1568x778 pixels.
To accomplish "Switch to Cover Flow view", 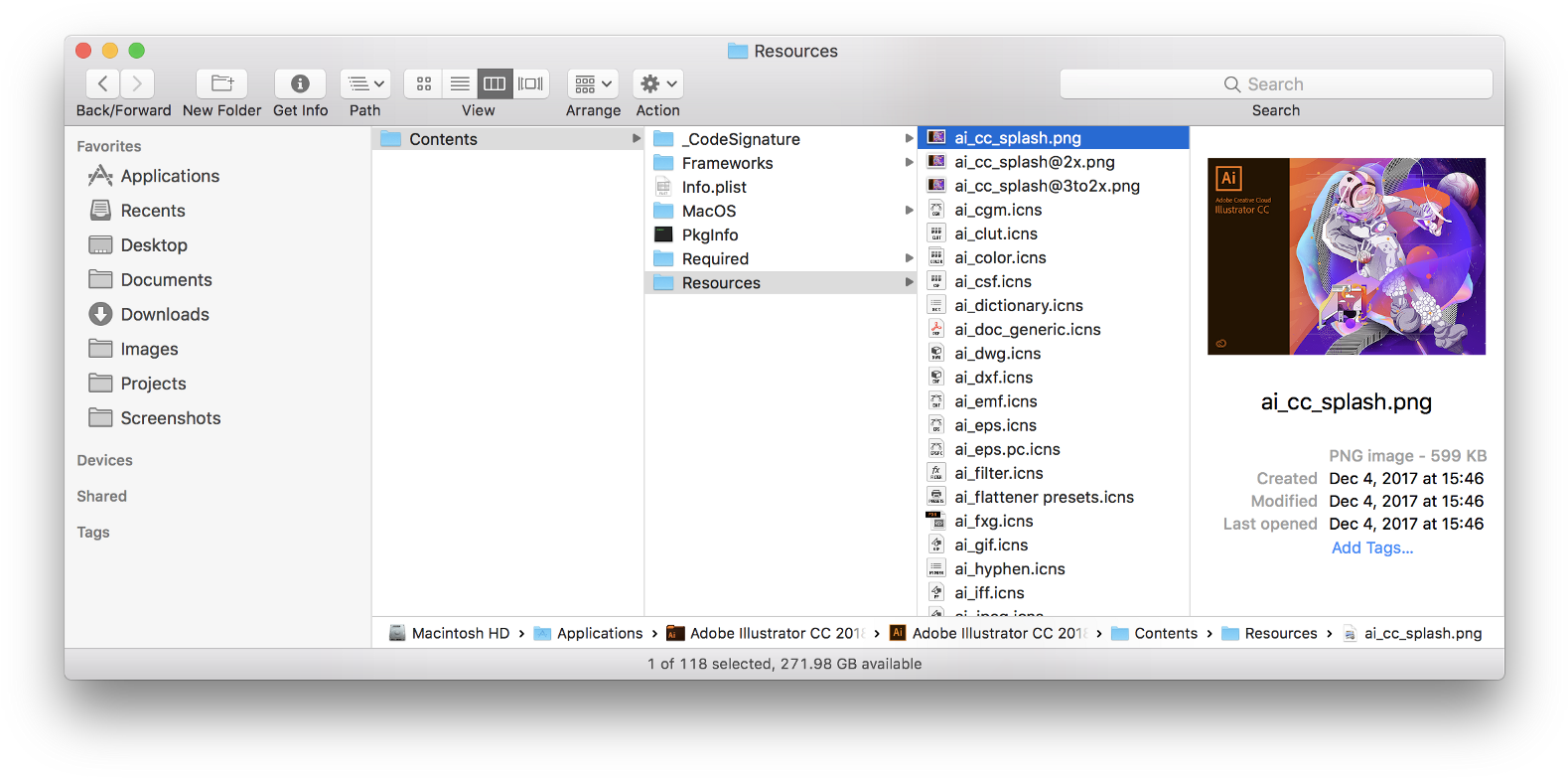I will [x=530, y=84].
